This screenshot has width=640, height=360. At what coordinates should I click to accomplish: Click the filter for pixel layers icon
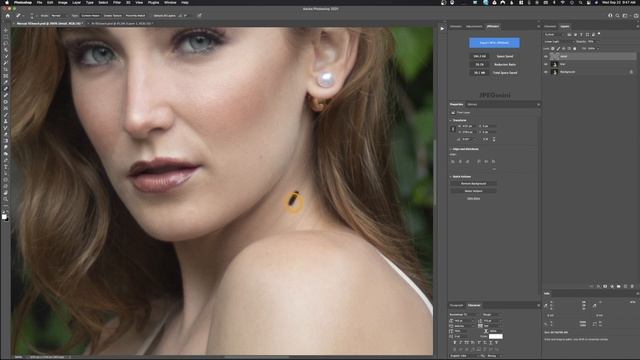(569, 35)
